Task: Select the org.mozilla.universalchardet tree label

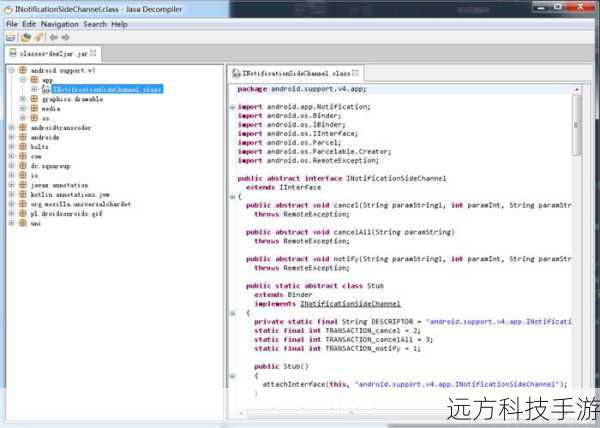Action: point(81,204)
